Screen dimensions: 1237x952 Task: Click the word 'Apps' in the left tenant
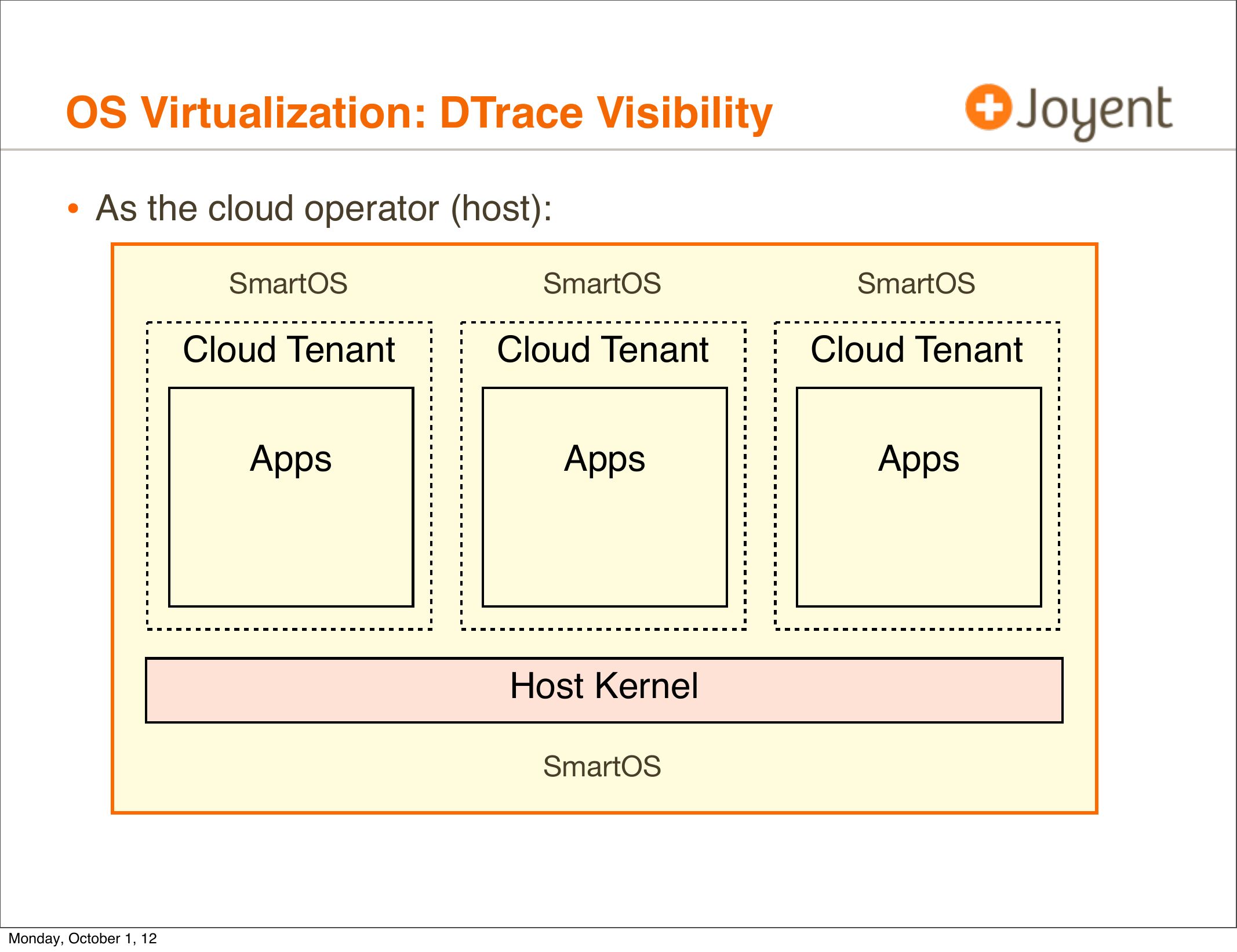[x=290, y=459]
